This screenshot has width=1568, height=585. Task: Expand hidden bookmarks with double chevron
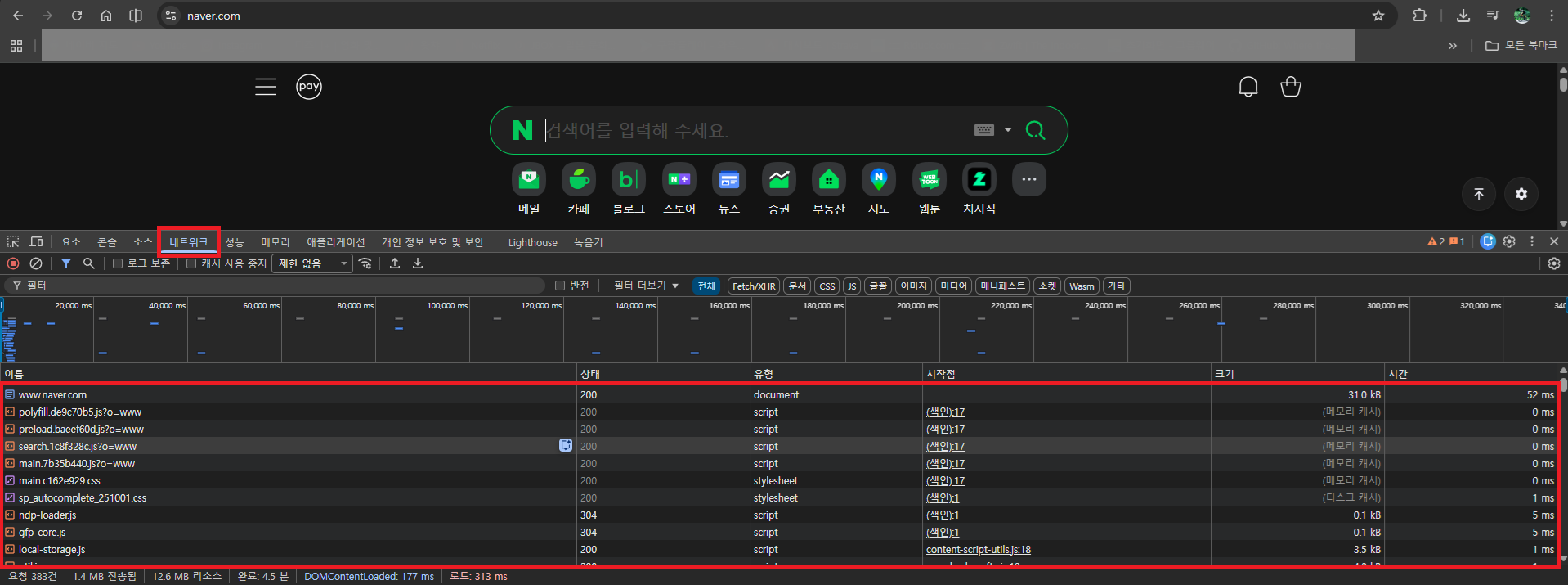click(1453, 46)
